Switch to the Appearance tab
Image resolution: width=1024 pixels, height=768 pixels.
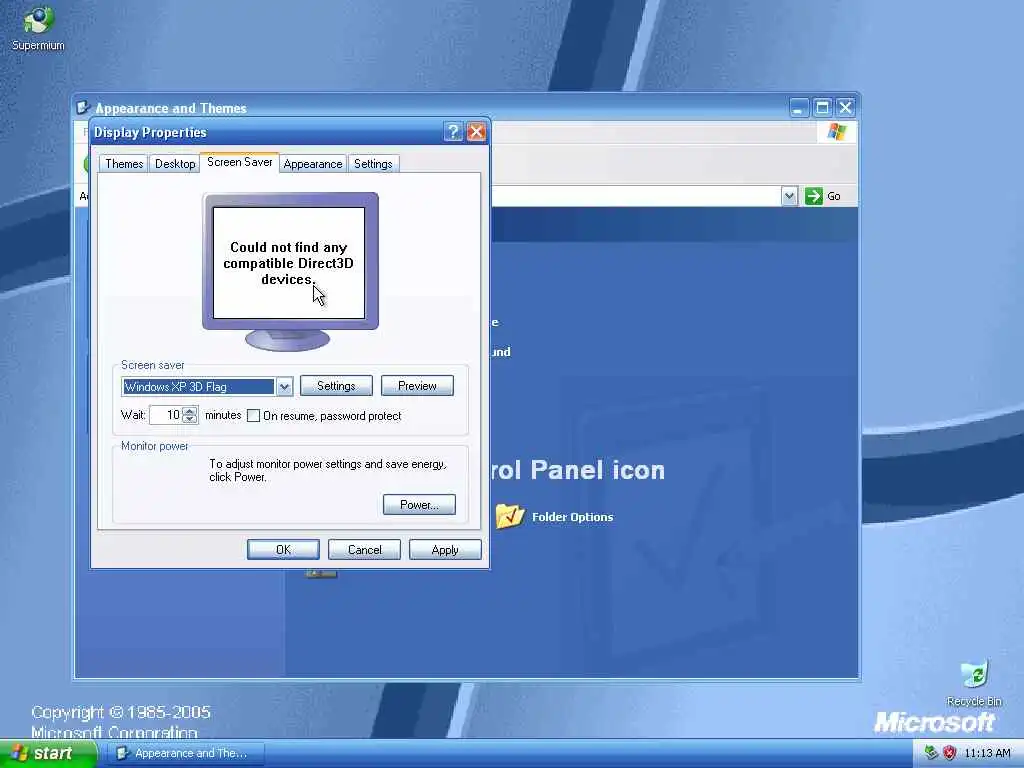(313, 164)
